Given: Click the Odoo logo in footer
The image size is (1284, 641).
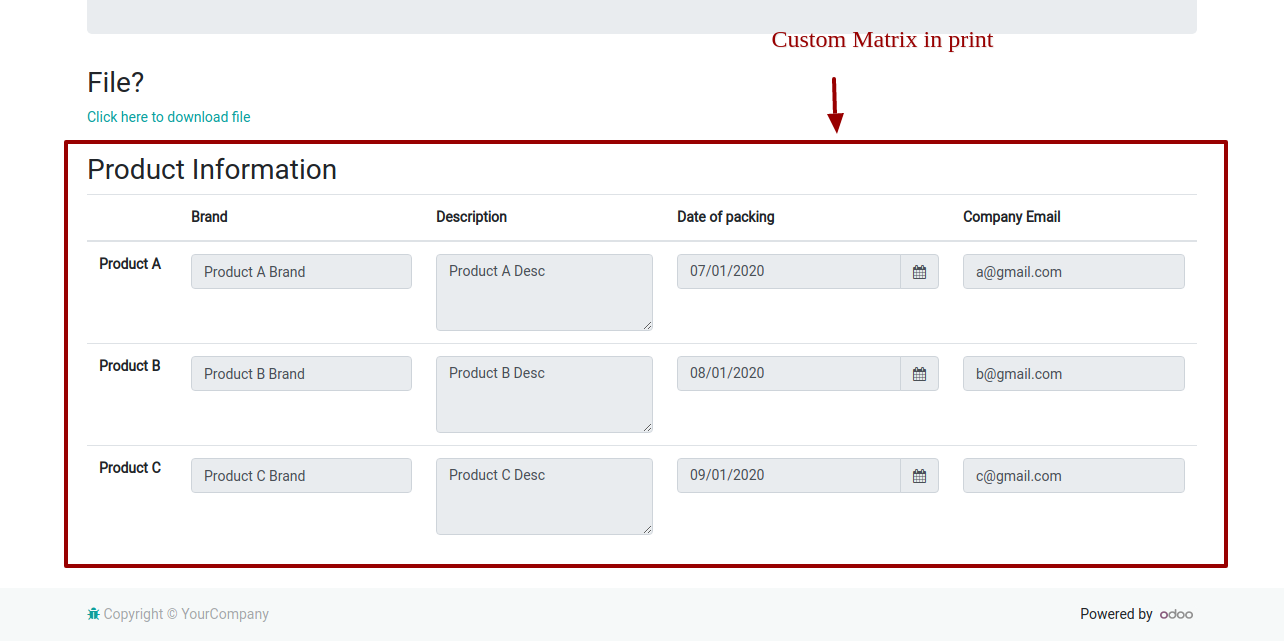Looking at the screenshot, I should pyautogui.click(x=1176, y=614).
